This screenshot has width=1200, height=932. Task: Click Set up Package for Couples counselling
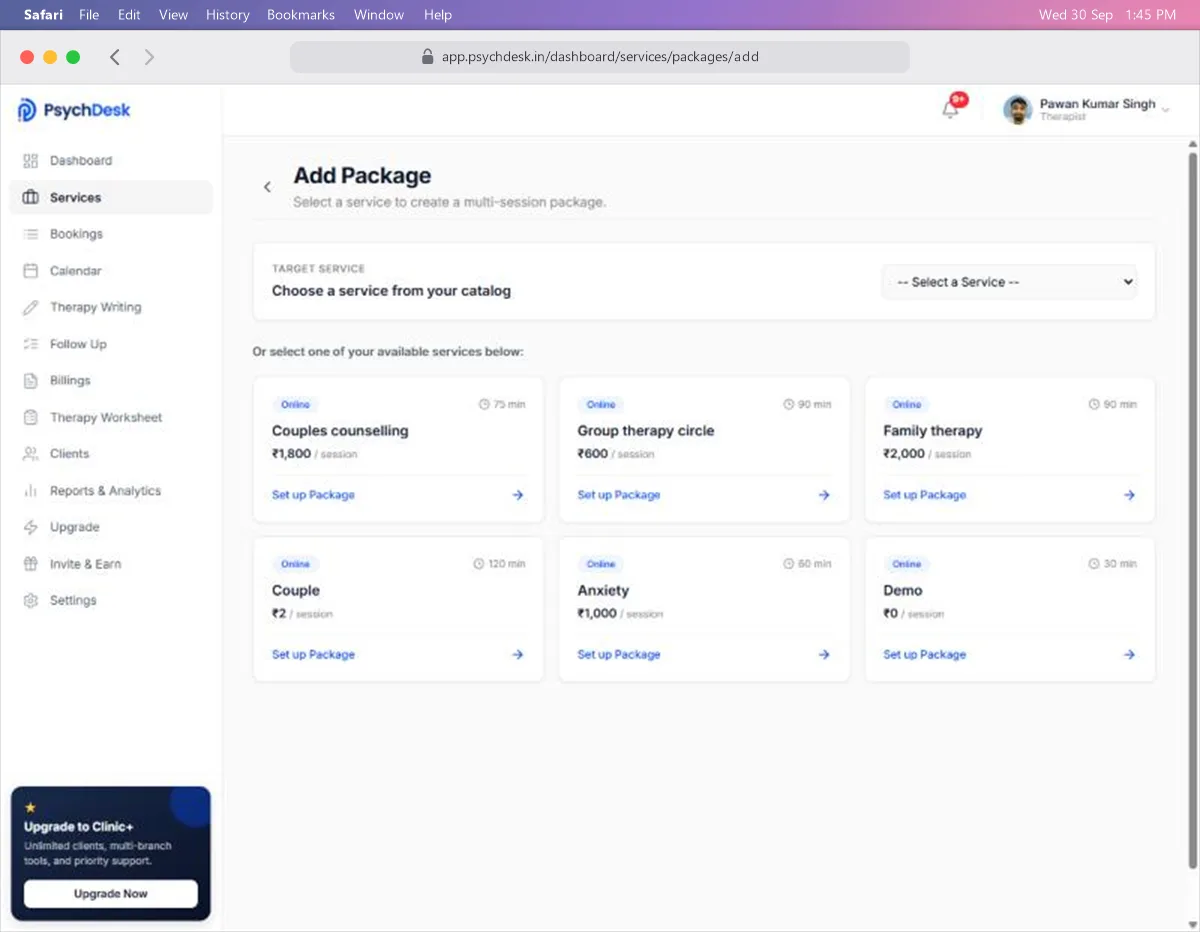(313, 495)
